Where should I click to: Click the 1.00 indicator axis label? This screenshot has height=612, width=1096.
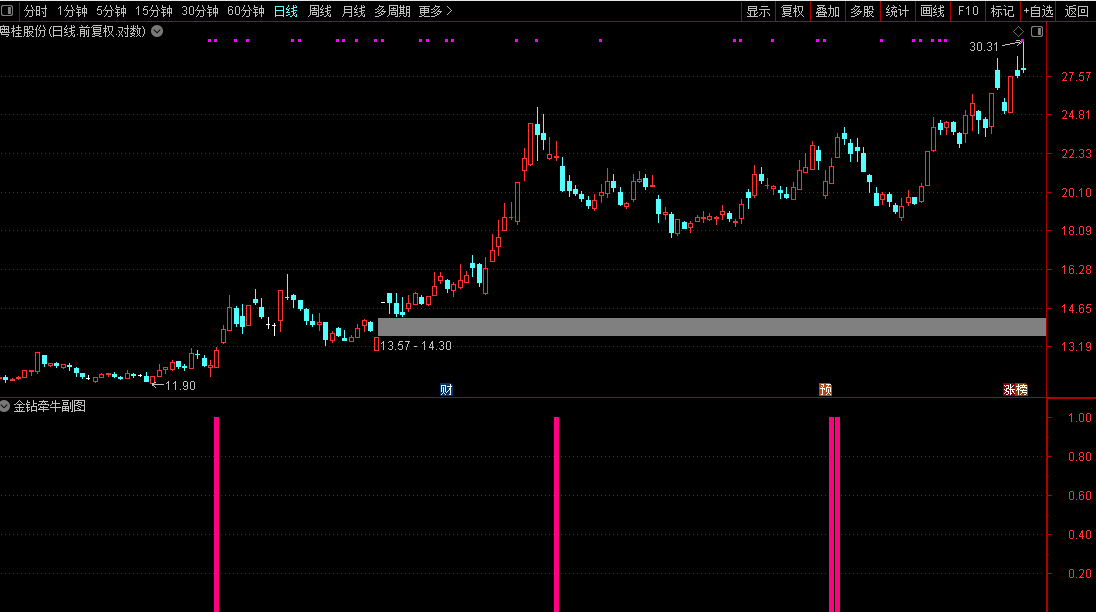(x=1080, y=417)
